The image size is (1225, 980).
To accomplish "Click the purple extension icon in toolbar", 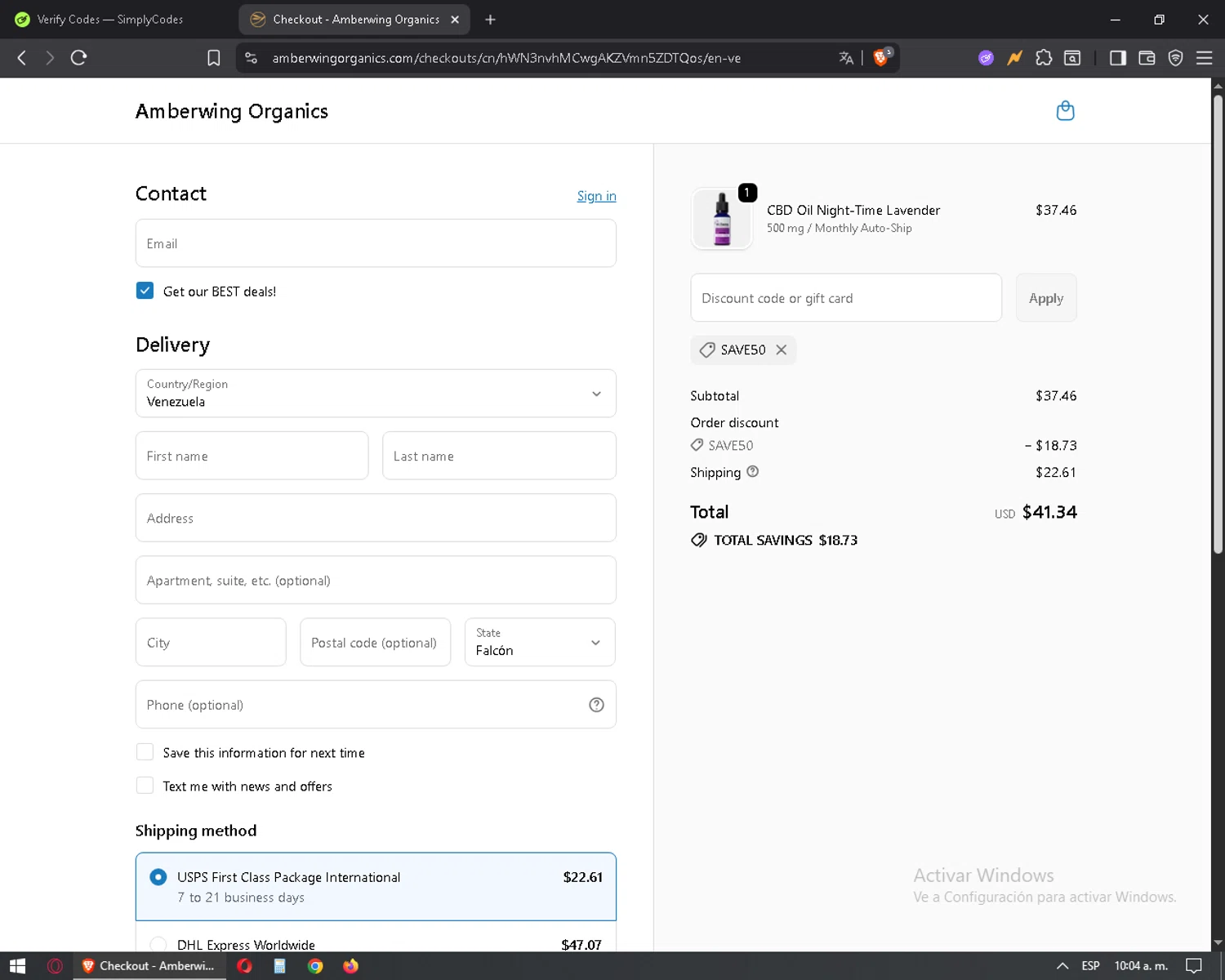I will tap(987, 58).
